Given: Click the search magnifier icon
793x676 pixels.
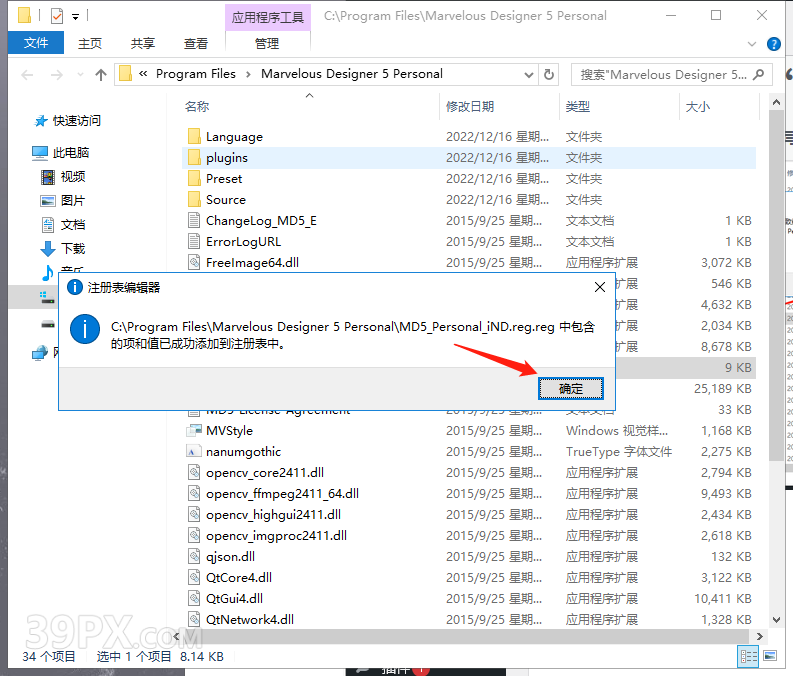Looking at the screenshot, I should [758, 75].
